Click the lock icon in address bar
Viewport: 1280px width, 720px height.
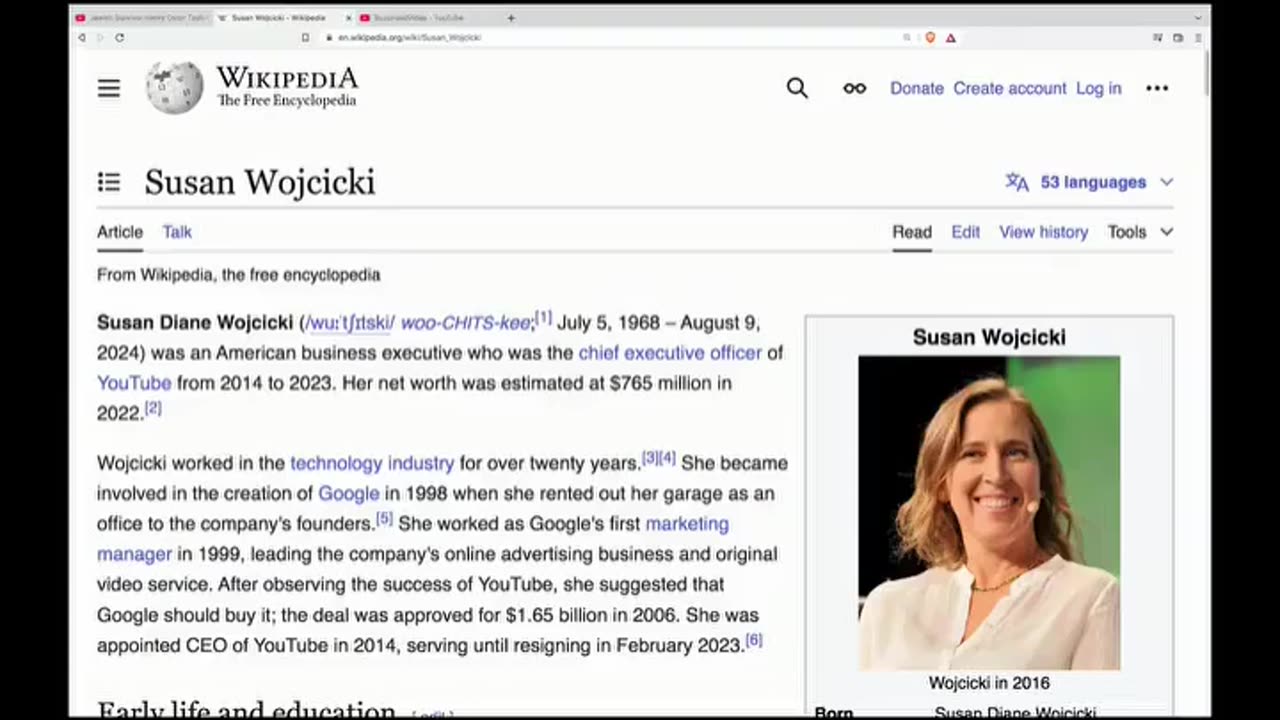[x=328, y=37]
